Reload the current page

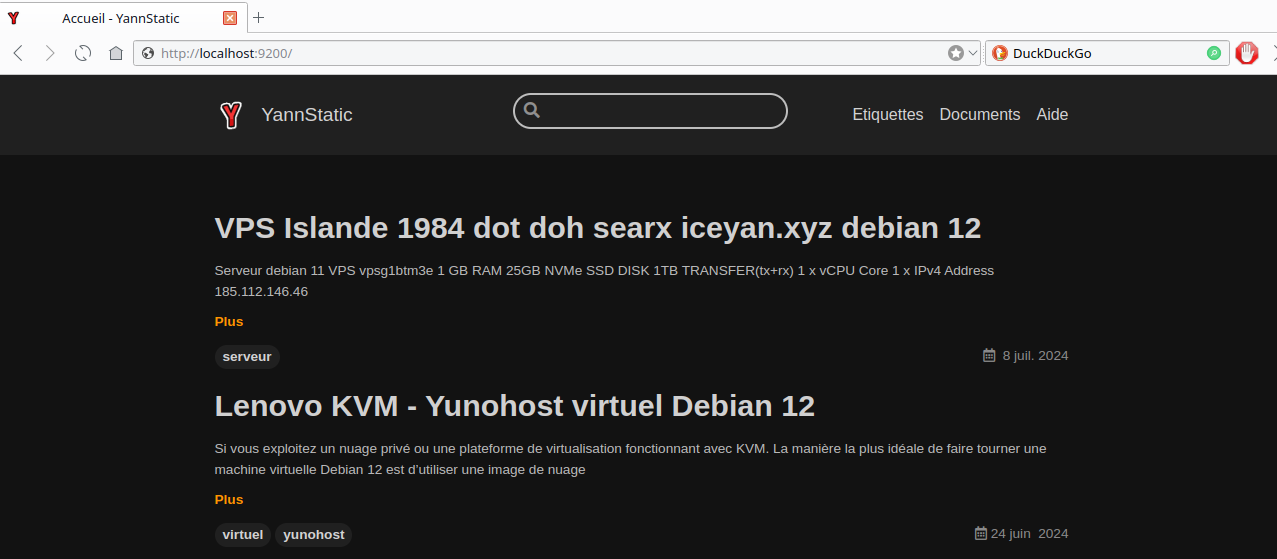coord(83,53)
